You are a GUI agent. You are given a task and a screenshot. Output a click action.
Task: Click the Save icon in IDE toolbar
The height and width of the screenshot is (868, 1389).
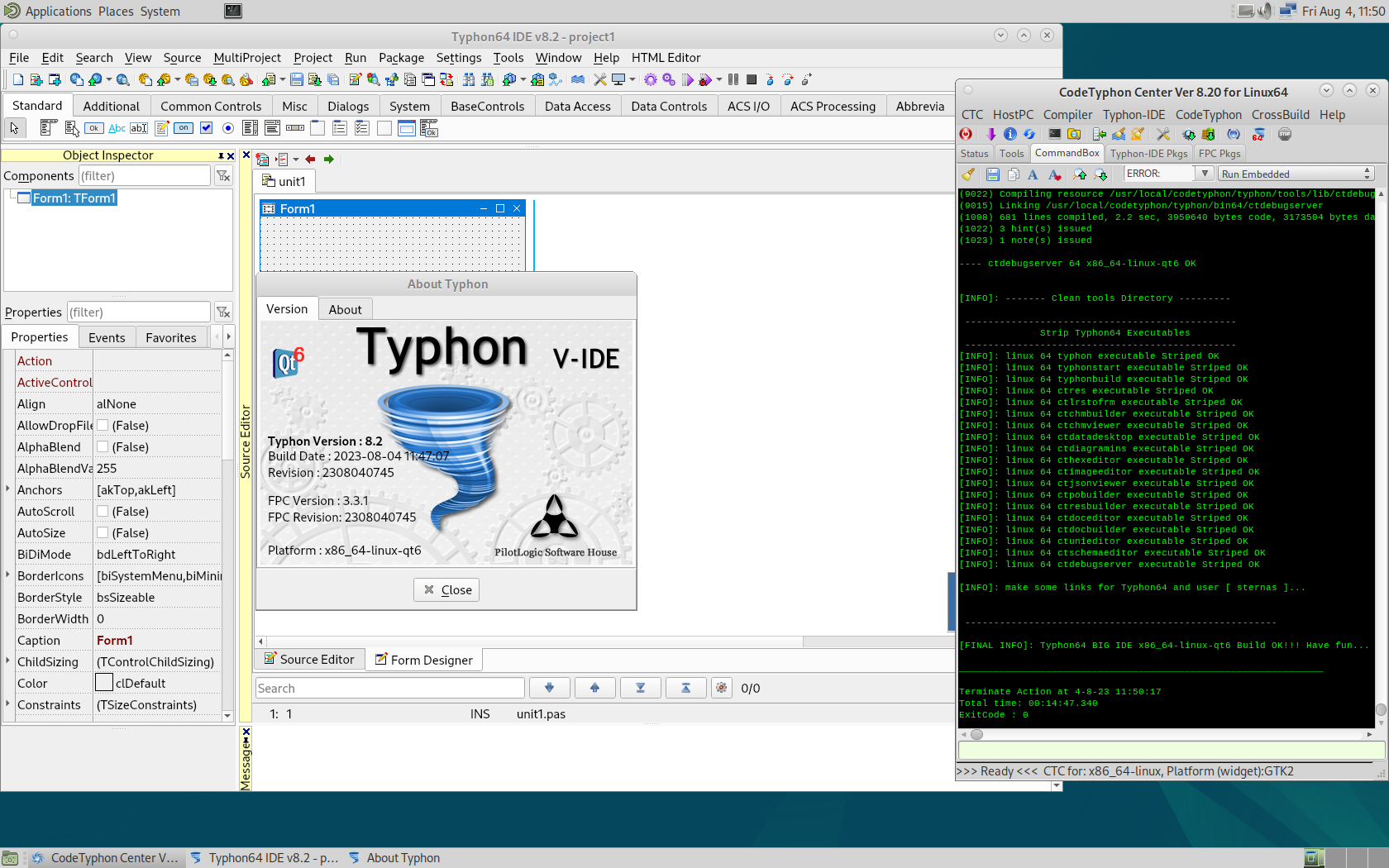click(297, 79)
